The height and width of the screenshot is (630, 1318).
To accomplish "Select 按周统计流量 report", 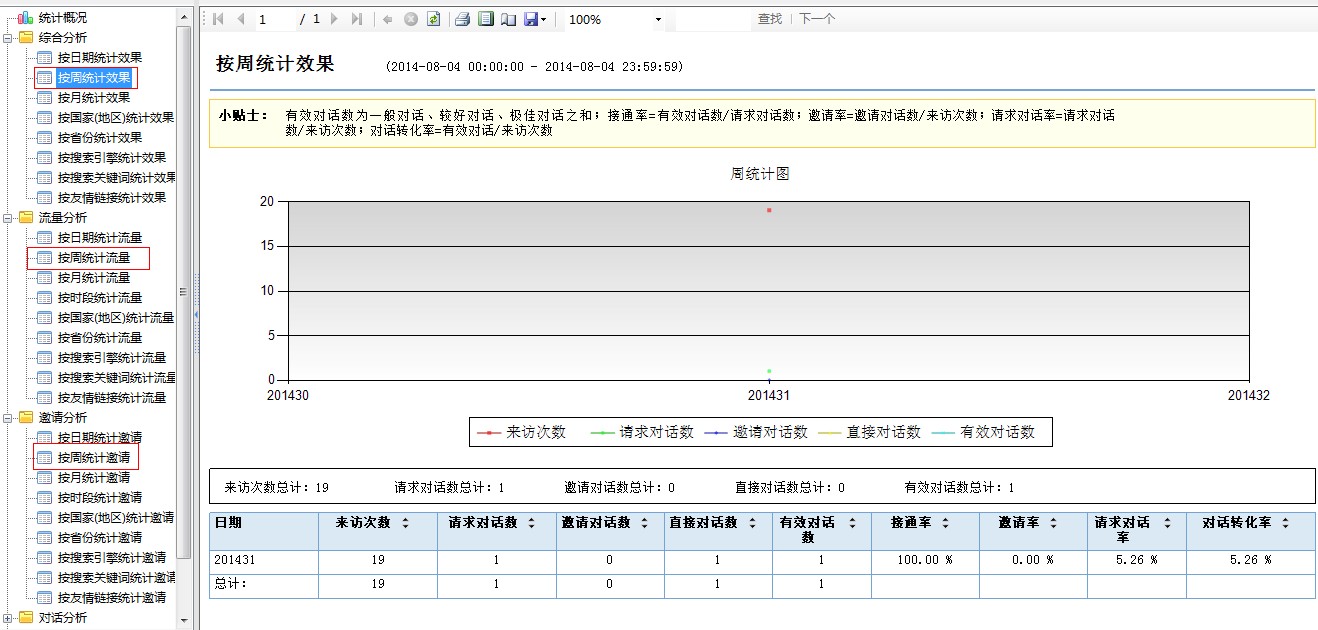I will pos(93,258).
